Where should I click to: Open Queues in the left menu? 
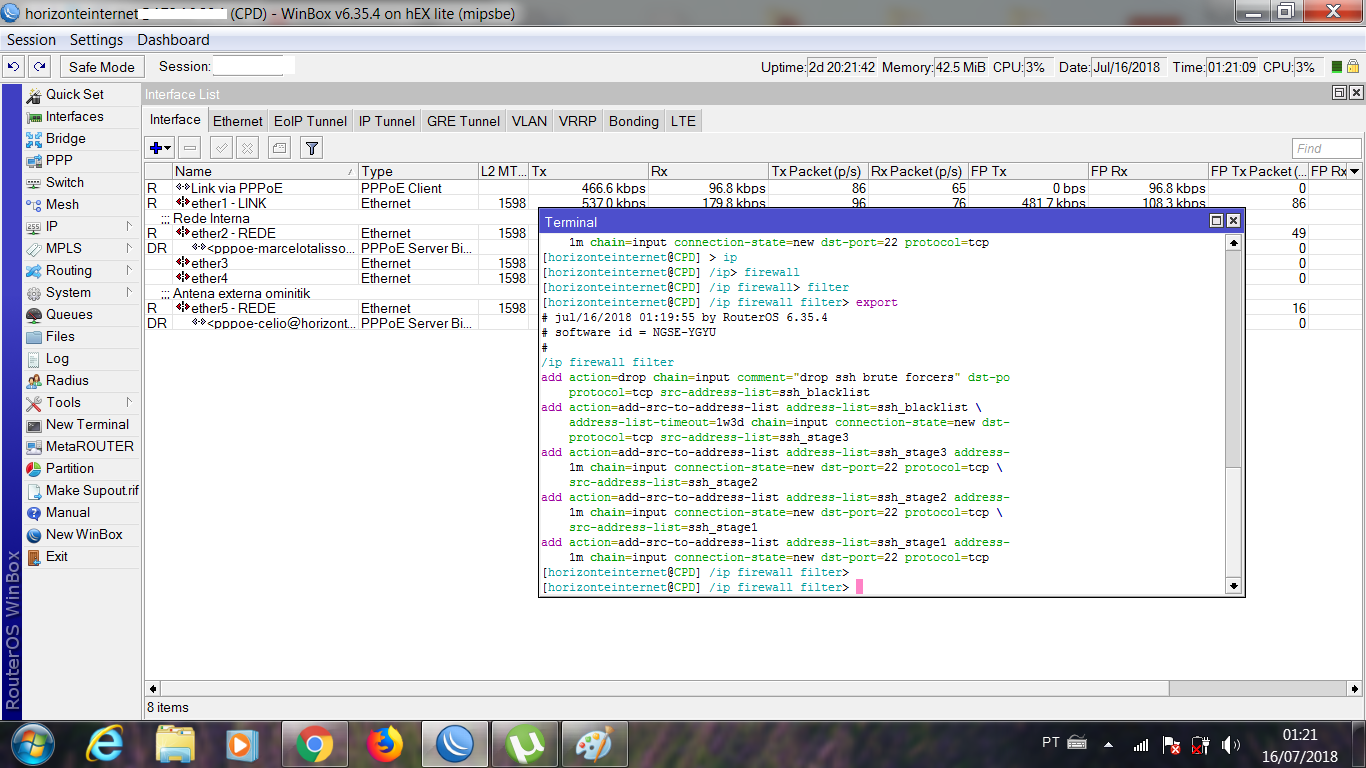click(x=69, y=314)
